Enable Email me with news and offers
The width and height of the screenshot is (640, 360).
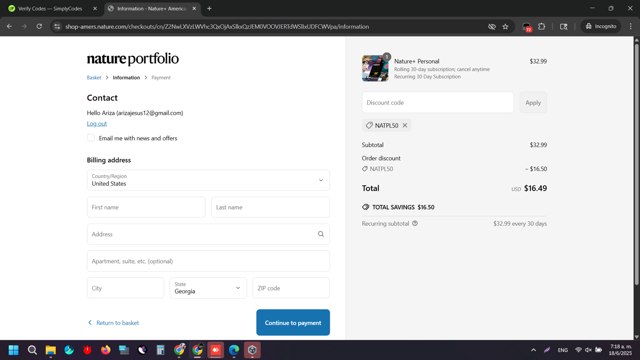click(x=91, y=138)
